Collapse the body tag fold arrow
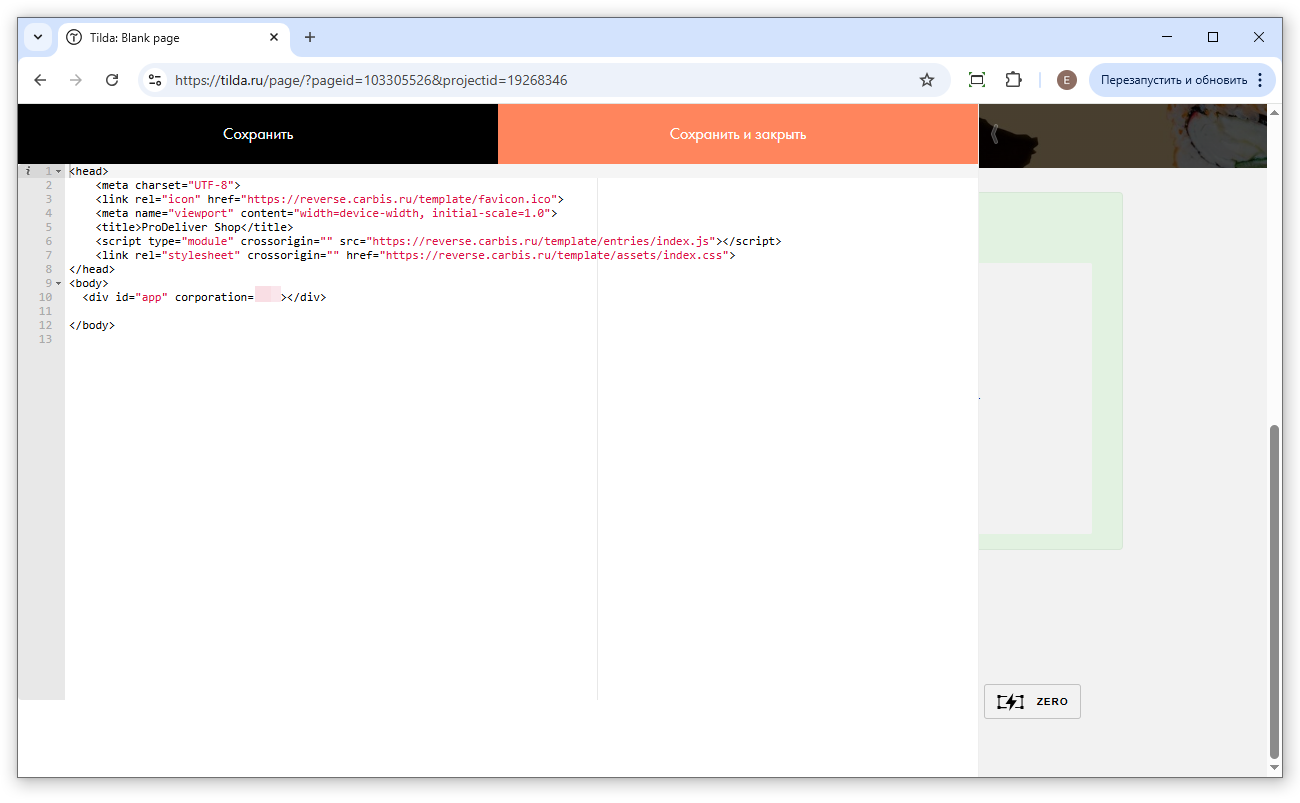The height and width of the screenshot is (803, 1300). click(x=59, y=284)
